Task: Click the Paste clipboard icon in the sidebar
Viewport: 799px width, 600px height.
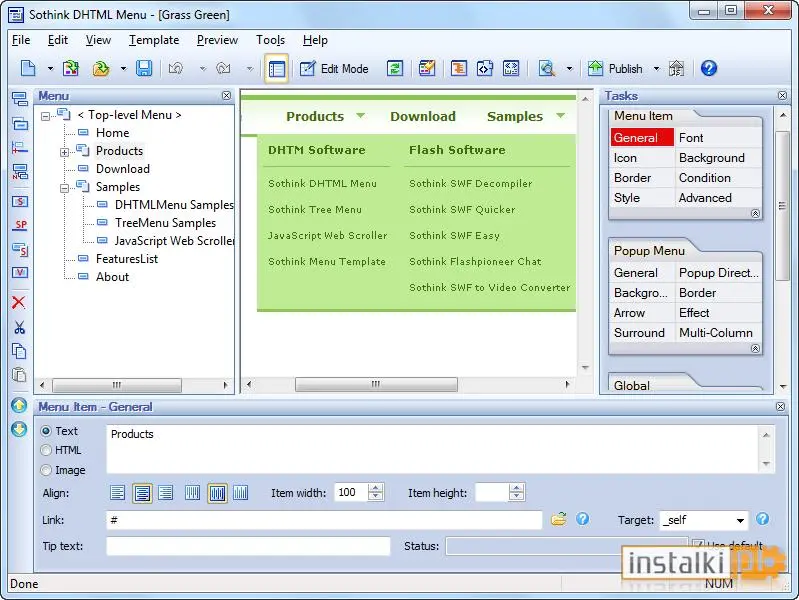Action: [x=19, y=375]
